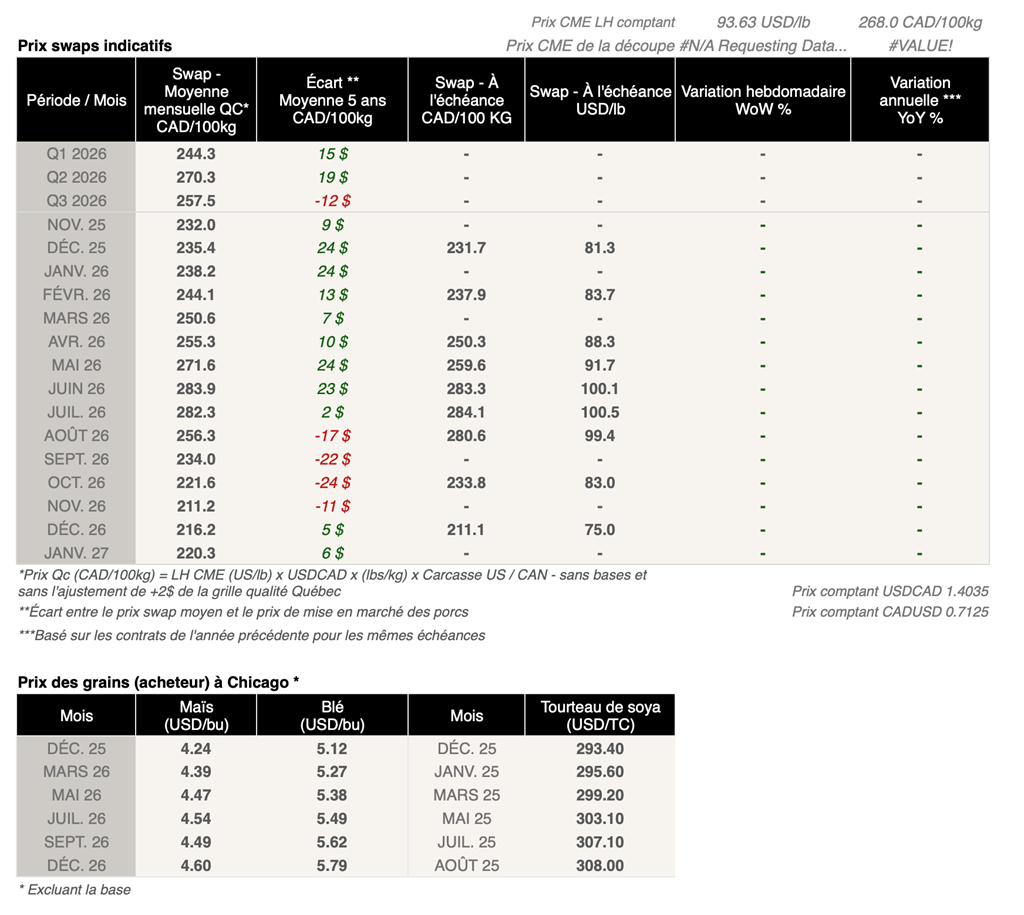This screenshot has height=915, width=1024.
Task: Click the Q1 2026 row label
Action: click(x=76, y=154)
